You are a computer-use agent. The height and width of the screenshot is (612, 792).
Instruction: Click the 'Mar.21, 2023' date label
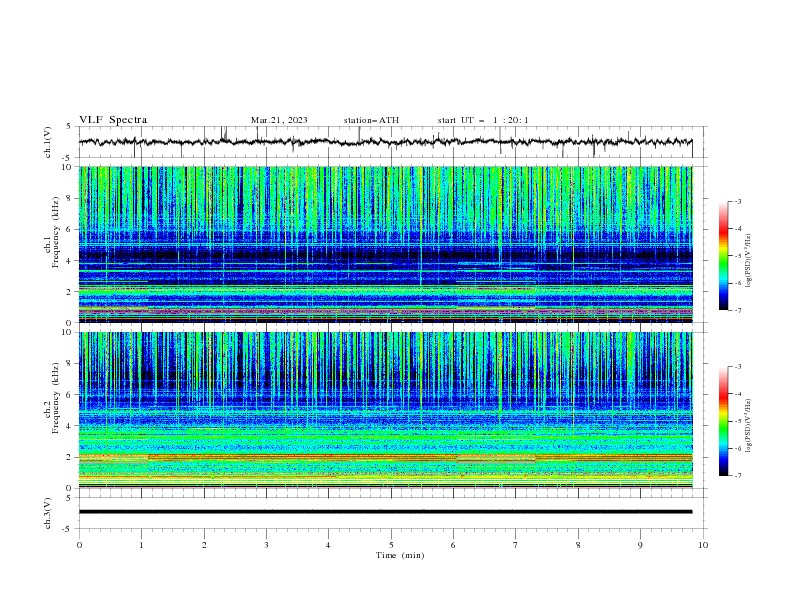279,120
